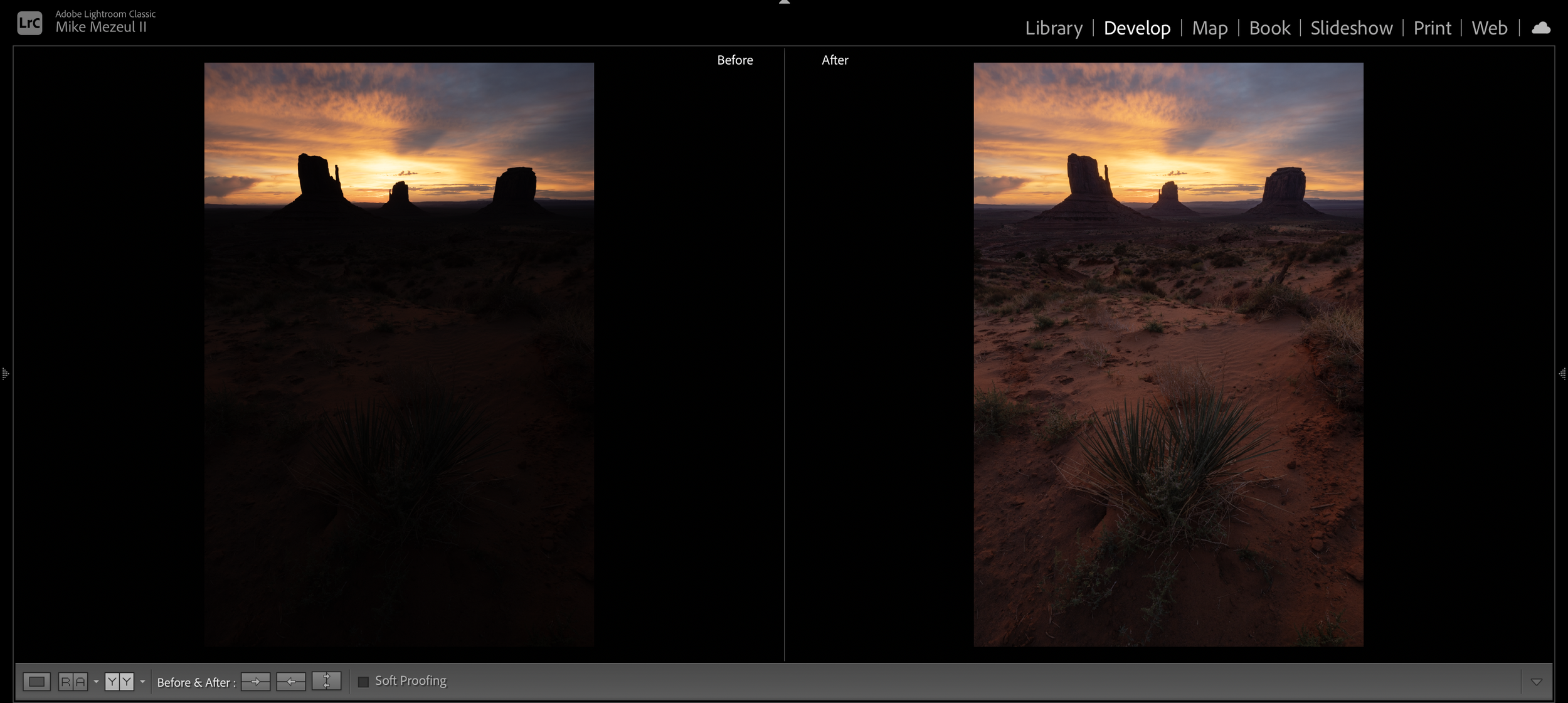Expand the hidden top panel arrow

click(784, 3)
